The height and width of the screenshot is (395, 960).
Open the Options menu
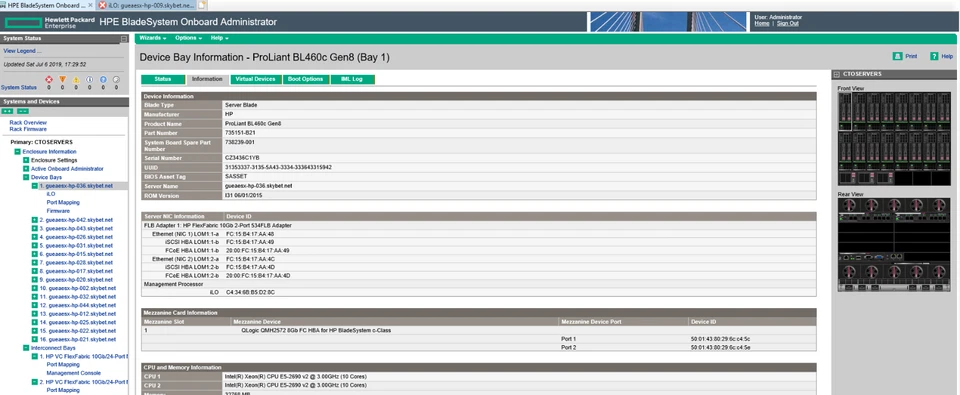click(188, 38)
